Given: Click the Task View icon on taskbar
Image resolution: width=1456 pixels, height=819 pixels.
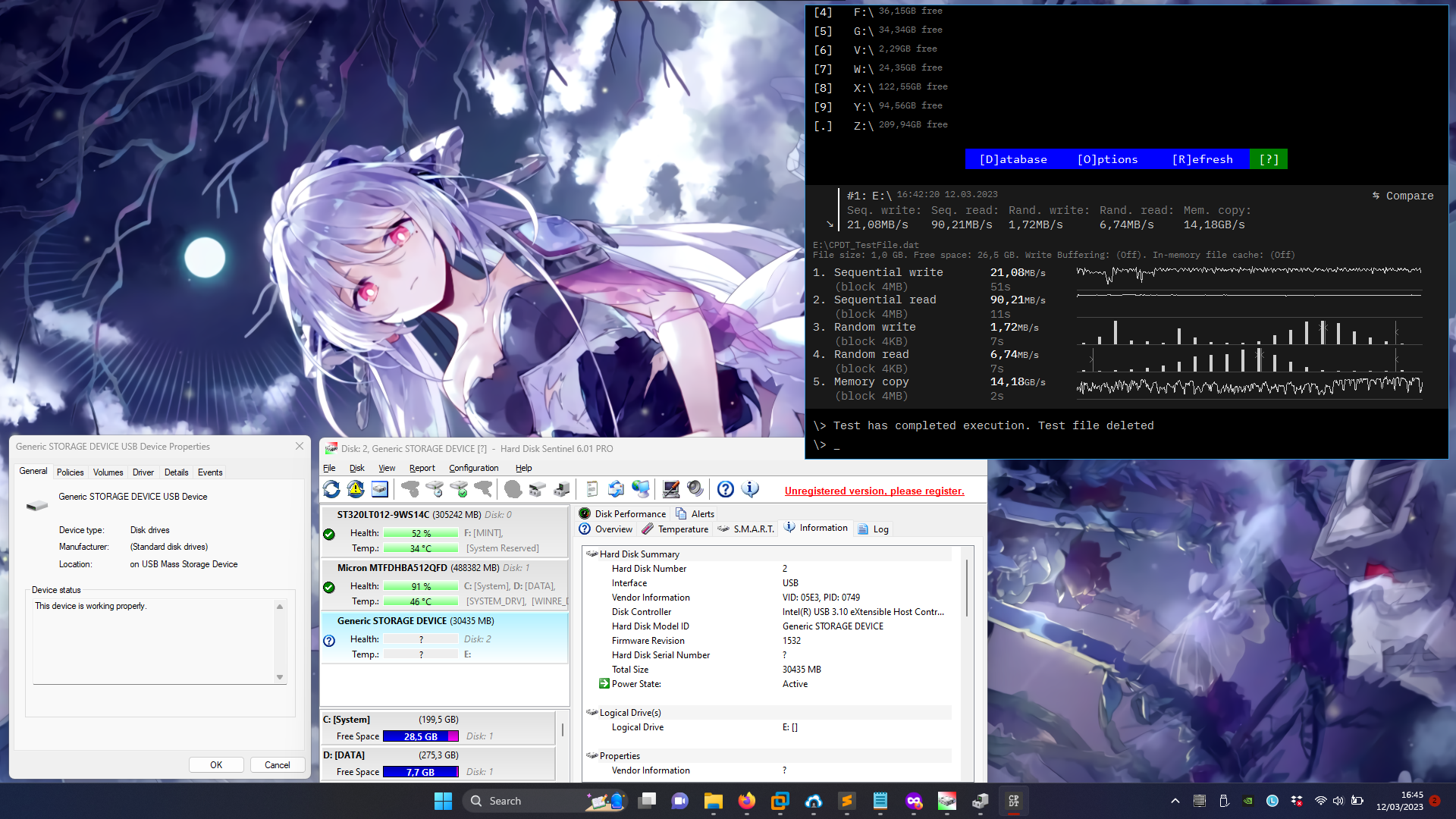Looking at the screenshot, I should pyautogui.click(x=647, y=801).
